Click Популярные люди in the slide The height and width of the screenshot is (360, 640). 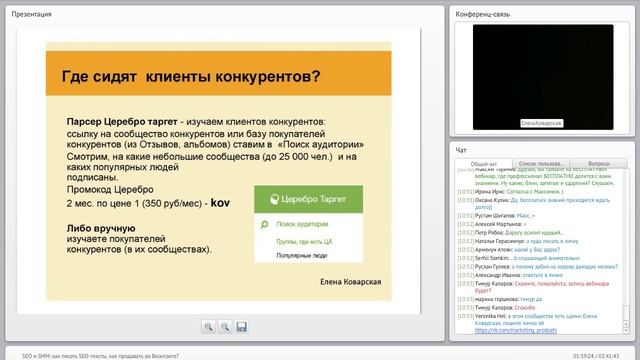click(302, 256)
